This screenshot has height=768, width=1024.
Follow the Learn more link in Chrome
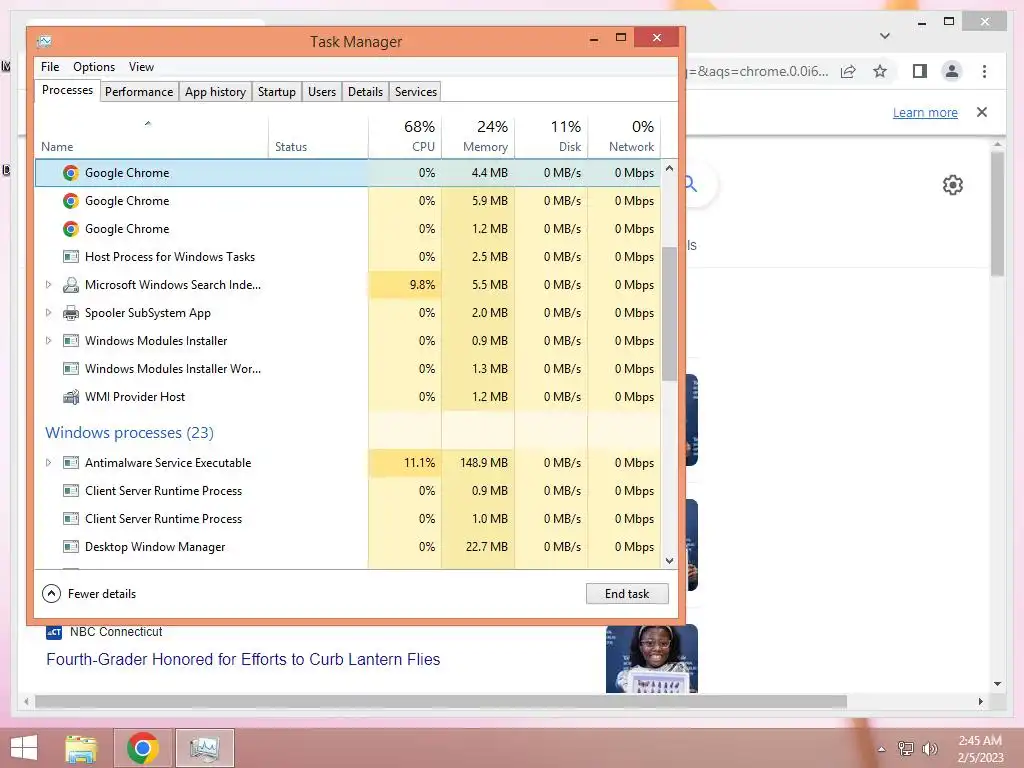click(x=925, y=112)
